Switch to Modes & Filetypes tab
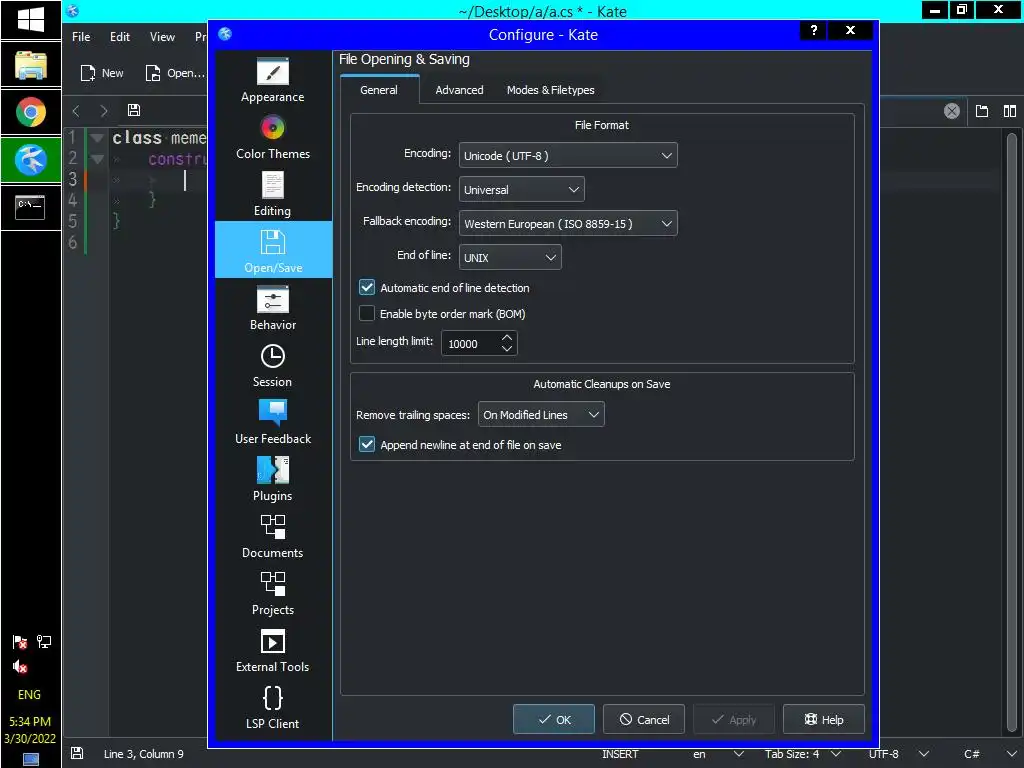 (551, 90)
